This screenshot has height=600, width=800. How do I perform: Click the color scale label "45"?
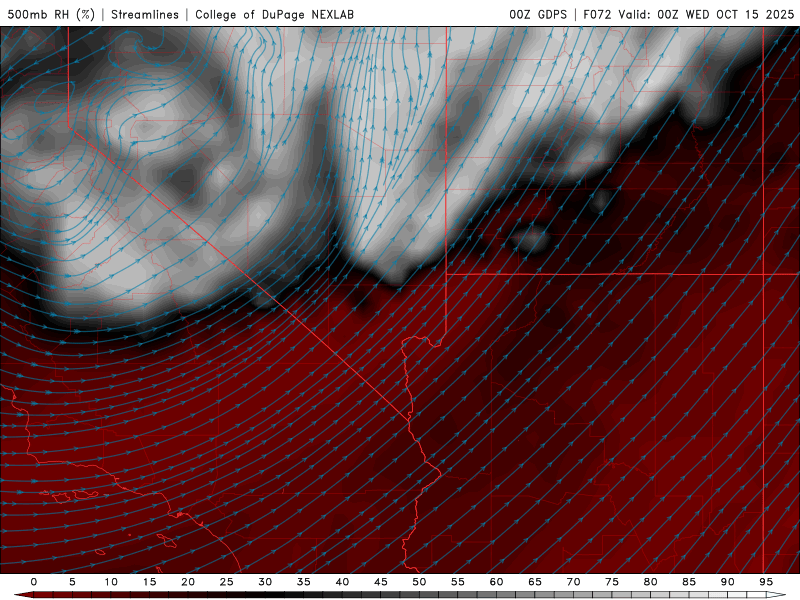pos(381,582)
